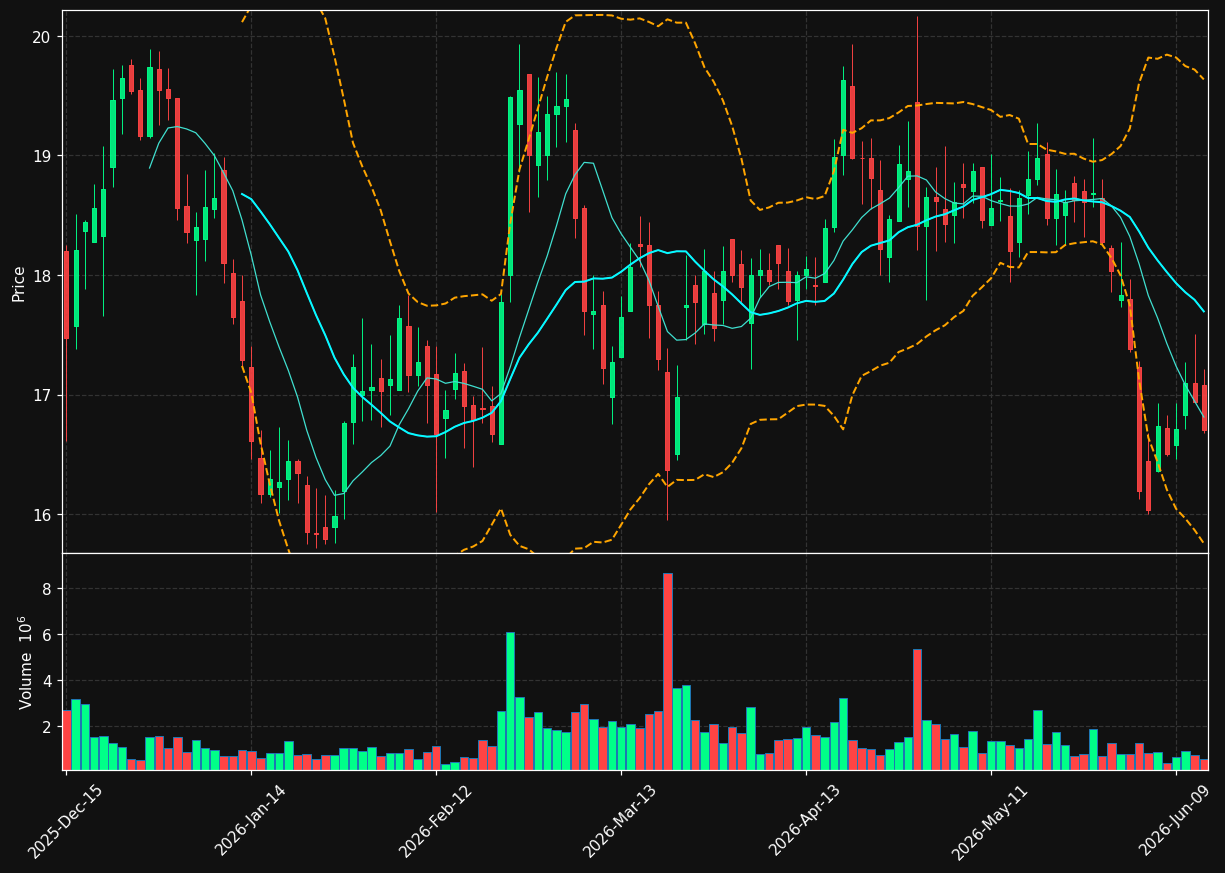Click the Volume axis title

[27, 662]
